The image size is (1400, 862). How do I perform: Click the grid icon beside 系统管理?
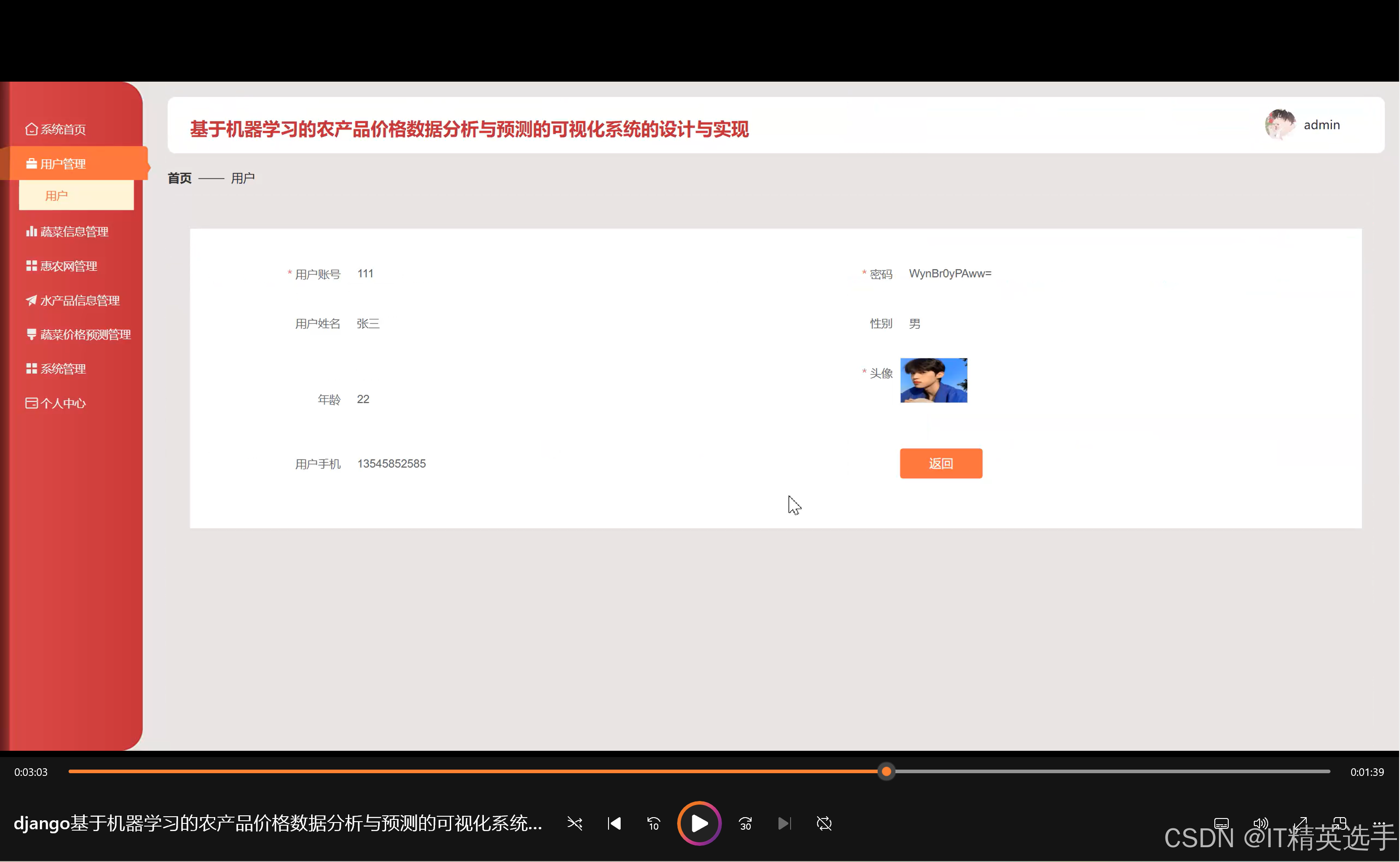(x=31, y=368)
